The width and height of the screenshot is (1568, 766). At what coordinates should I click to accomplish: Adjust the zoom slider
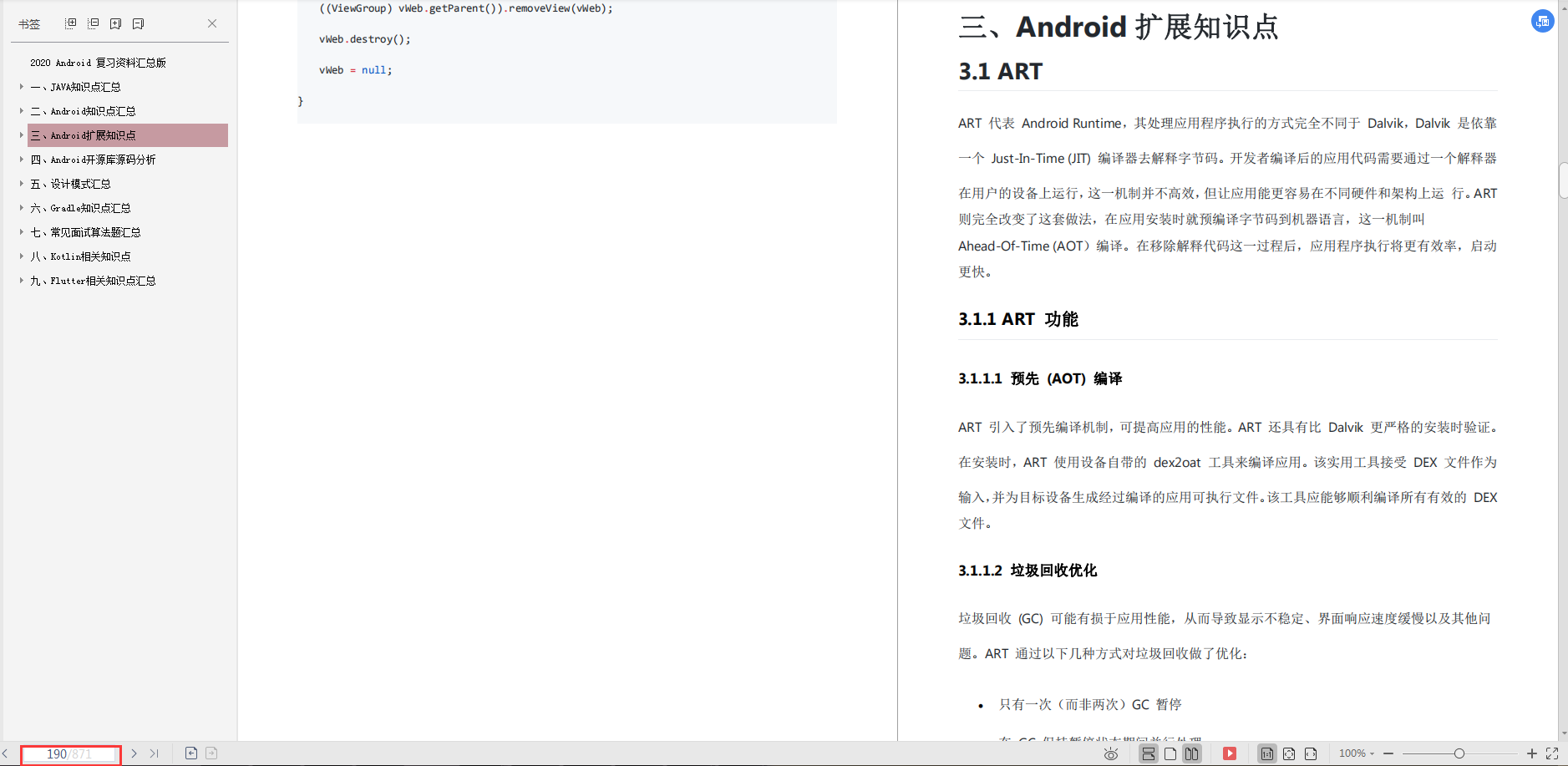pos(1459,753)
